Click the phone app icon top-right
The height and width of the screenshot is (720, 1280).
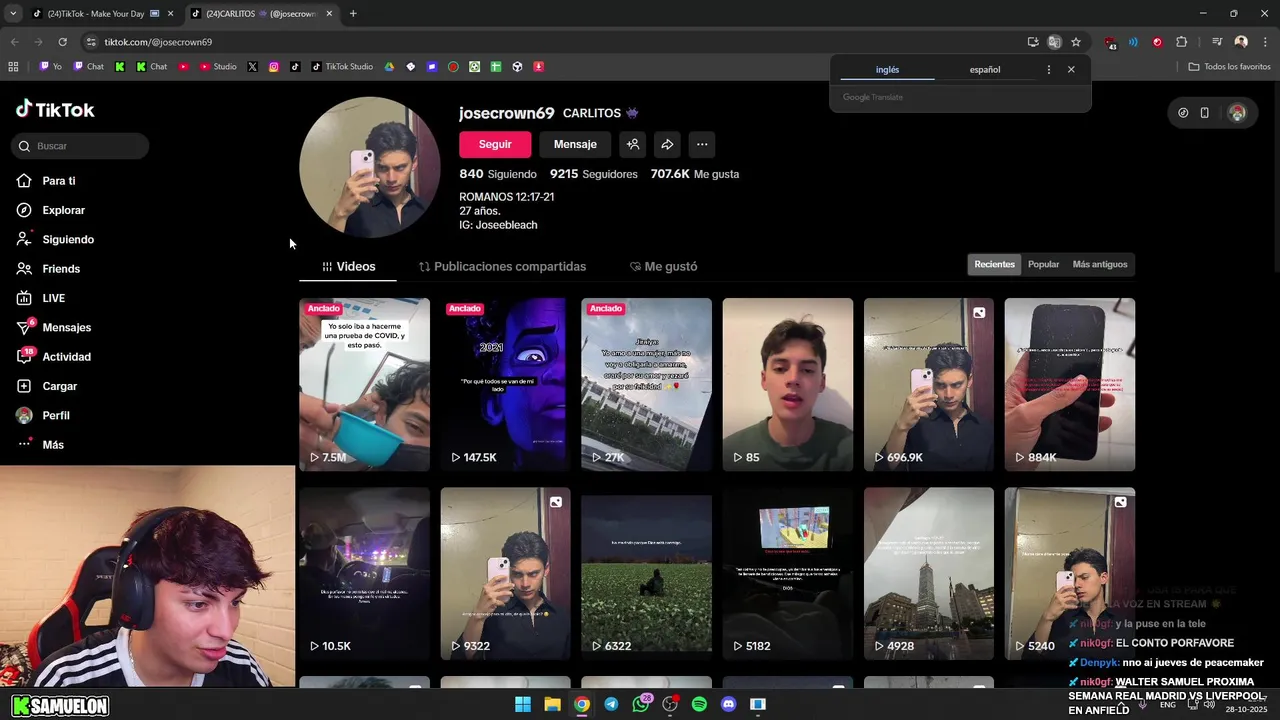pos(1204,113)
